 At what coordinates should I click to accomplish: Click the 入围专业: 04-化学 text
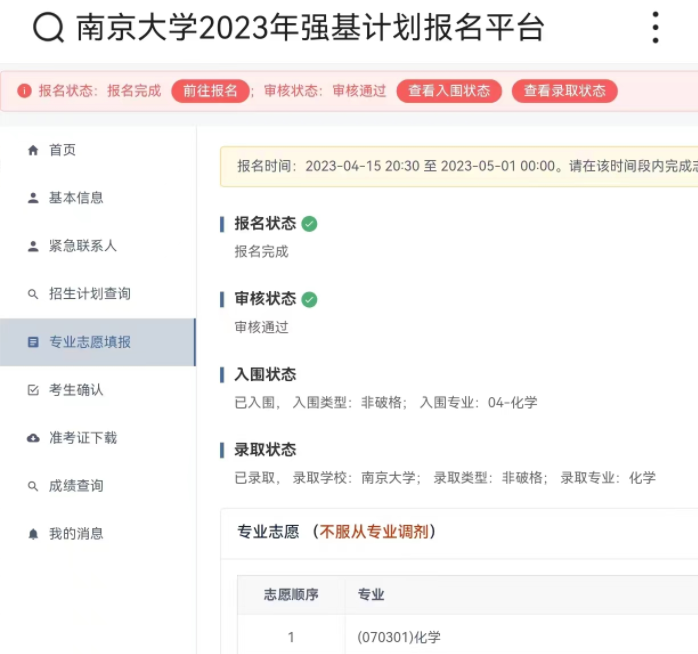(x=479, y=403)
